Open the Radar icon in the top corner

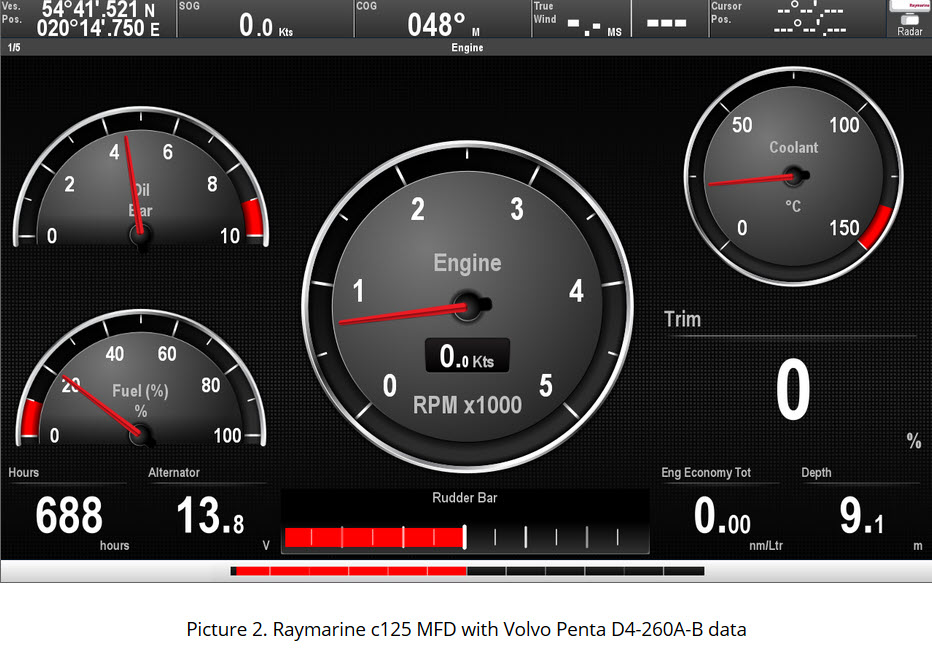click(909, 19)
